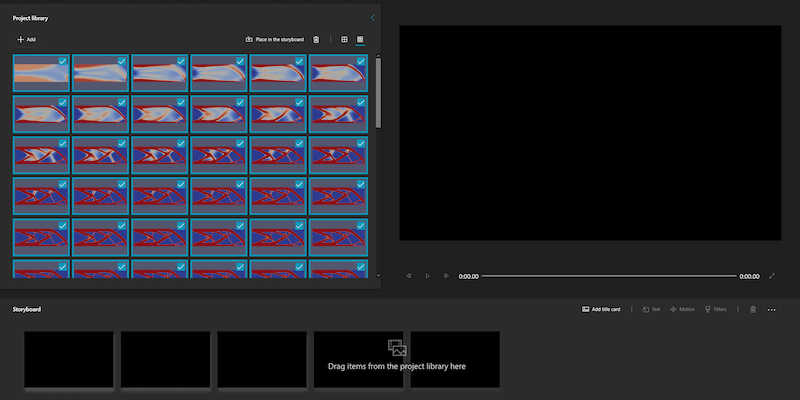Expand preview to full screen
This screenshot has height=400, width=800.
(772, 276)
